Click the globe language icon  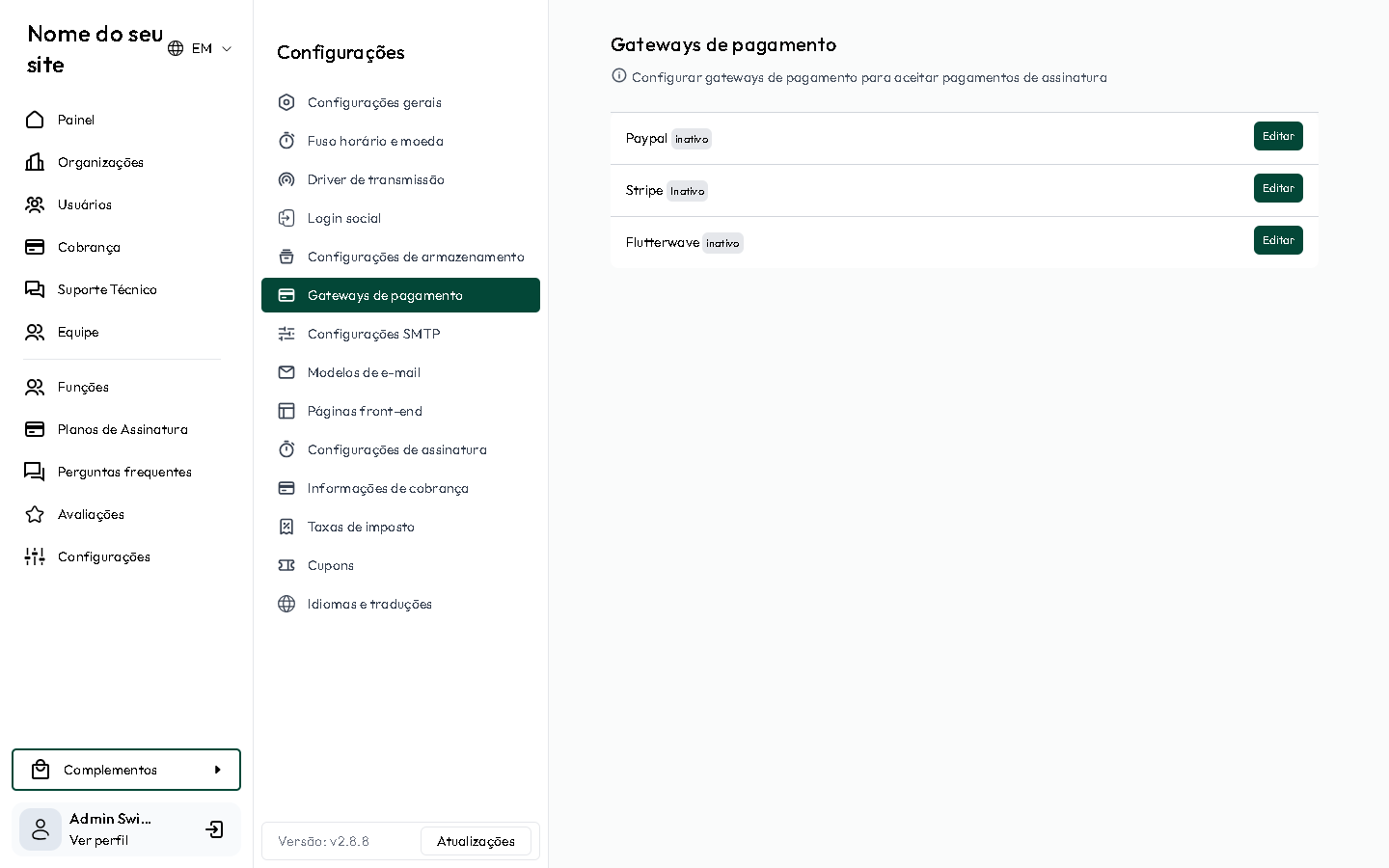176,48
